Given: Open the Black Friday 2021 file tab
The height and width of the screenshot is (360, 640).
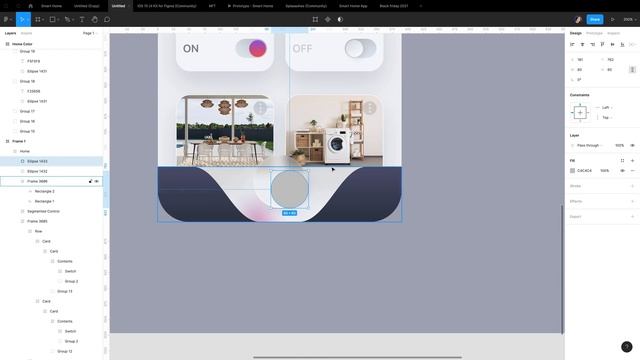Looking at the screenshot, I should tap(394, 6).
